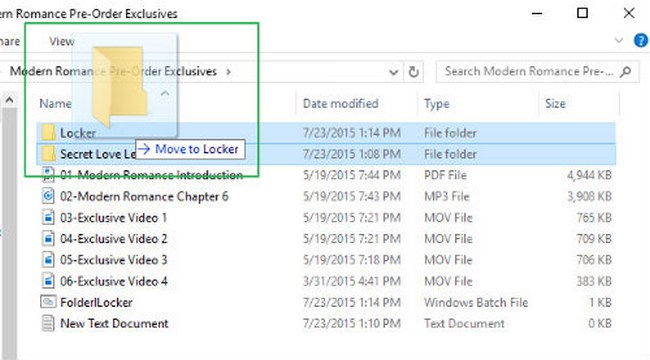This screenshot has width=650, height=360.
Task: Click the up arrow of the left scrollbar
Action: (x=9, y=100)
